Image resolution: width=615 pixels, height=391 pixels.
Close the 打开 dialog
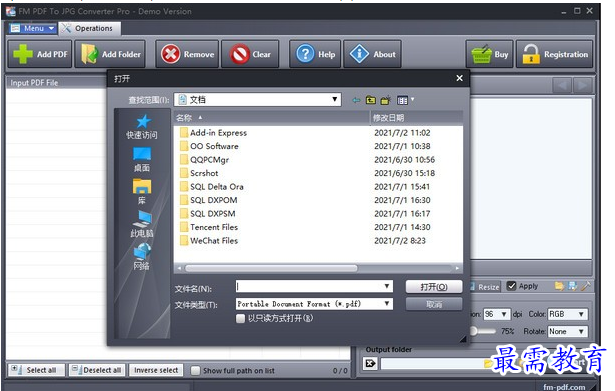coord(460,78)
